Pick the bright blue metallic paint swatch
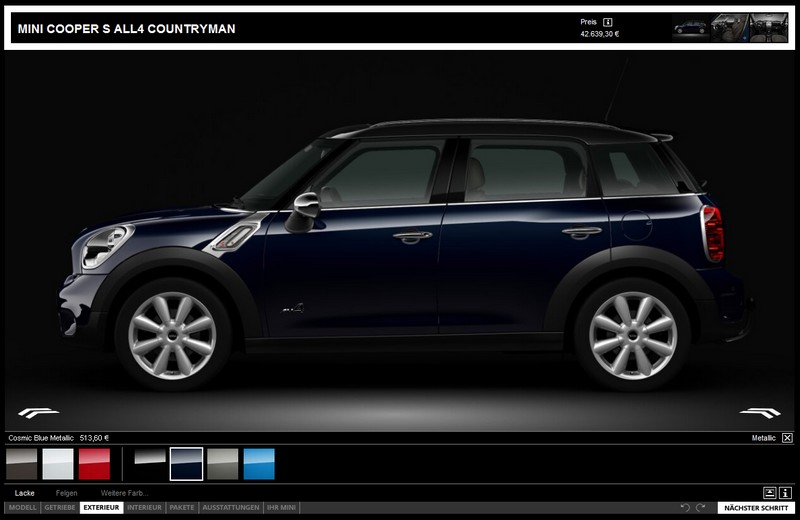Image resolution: width=800 pixels, height=520 pixels. [259, 464]
